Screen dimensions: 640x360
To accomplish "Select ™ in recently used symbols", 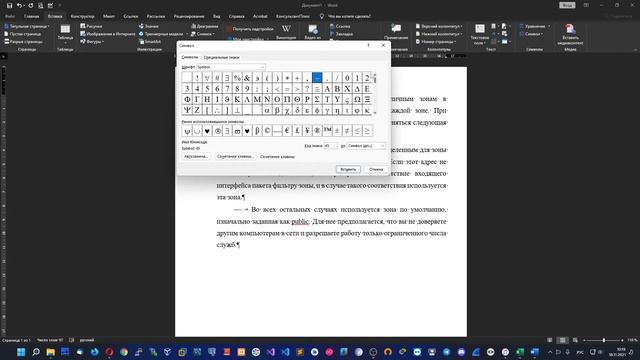I will [327, 131].
